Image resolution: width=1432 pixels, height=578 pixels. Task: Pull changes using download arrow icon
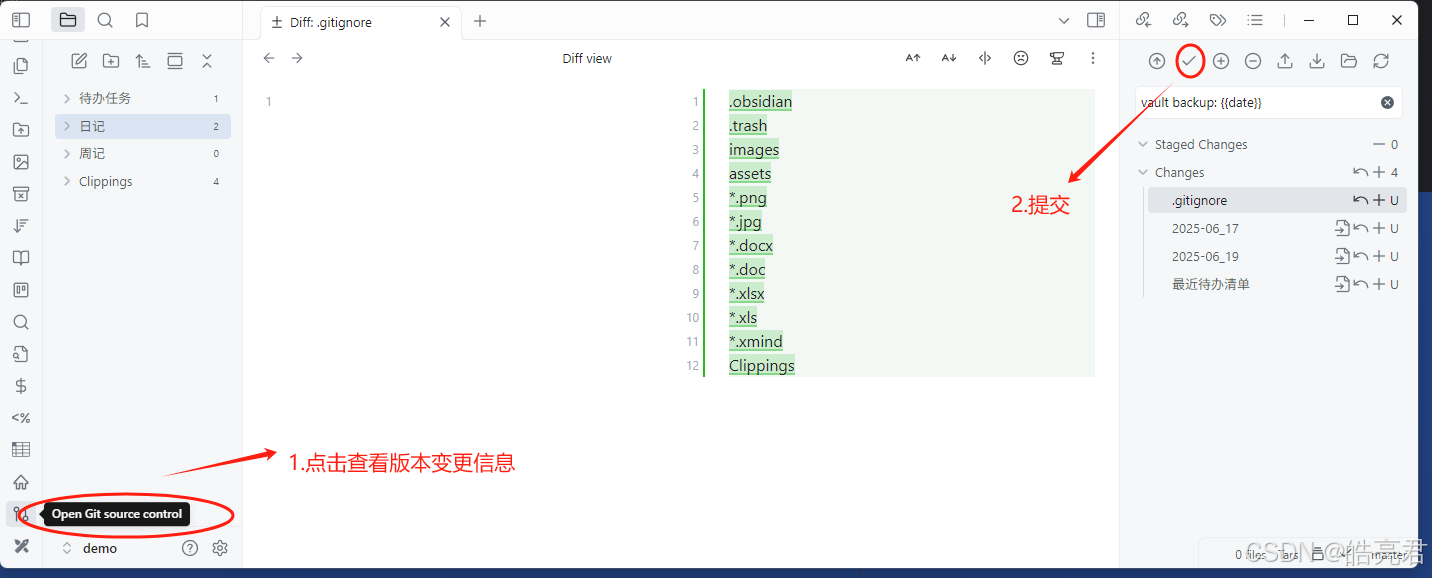1317,61
